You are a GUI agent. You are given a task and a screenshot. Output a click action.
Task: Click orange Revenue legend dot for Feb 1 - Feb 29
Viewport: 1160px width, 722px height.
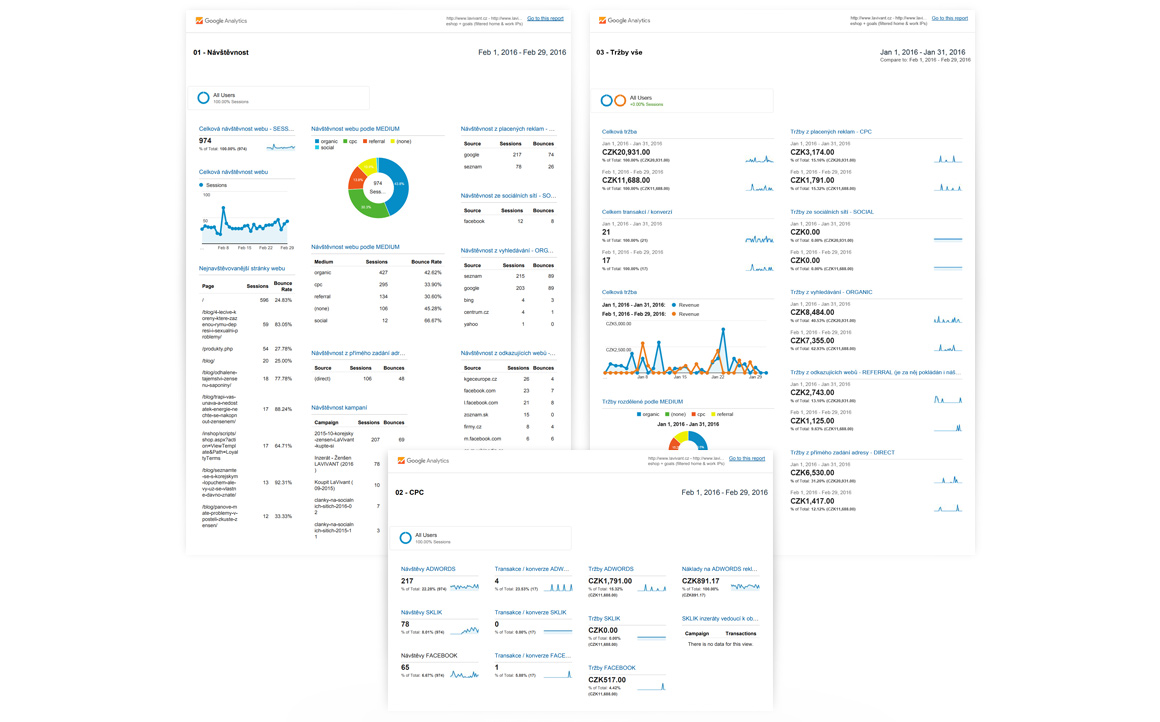pos(674,314)
